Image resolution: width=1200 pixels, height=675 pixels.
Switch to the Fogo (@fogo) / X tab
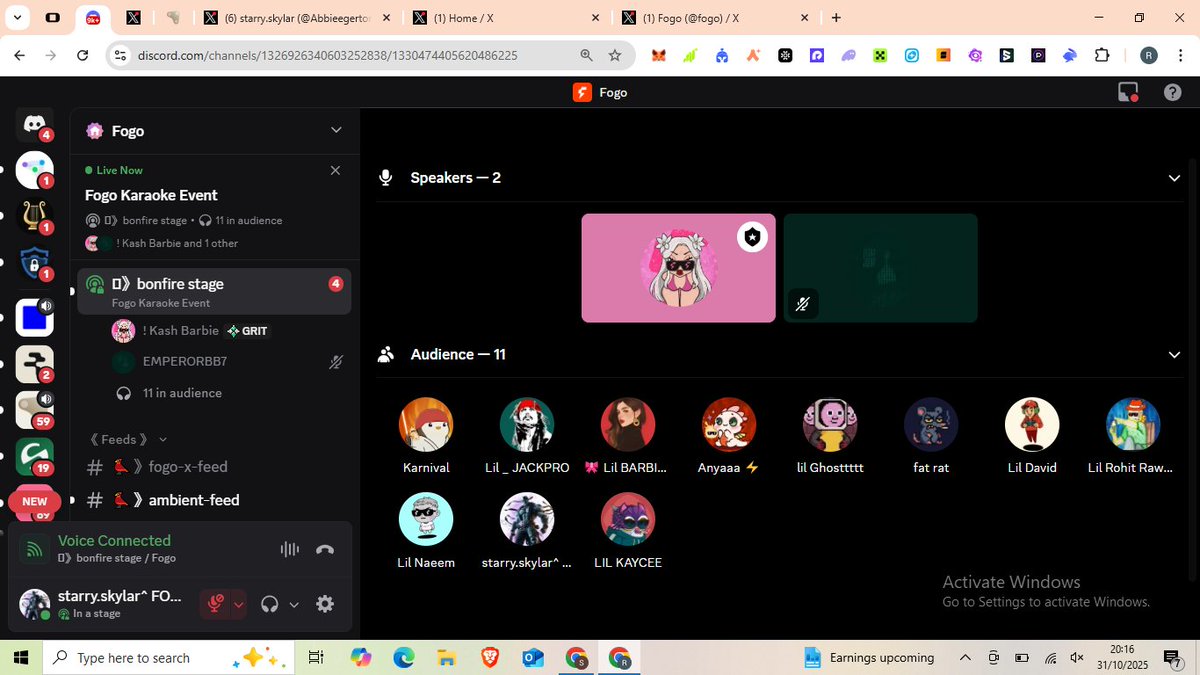[x=714, y=18]
